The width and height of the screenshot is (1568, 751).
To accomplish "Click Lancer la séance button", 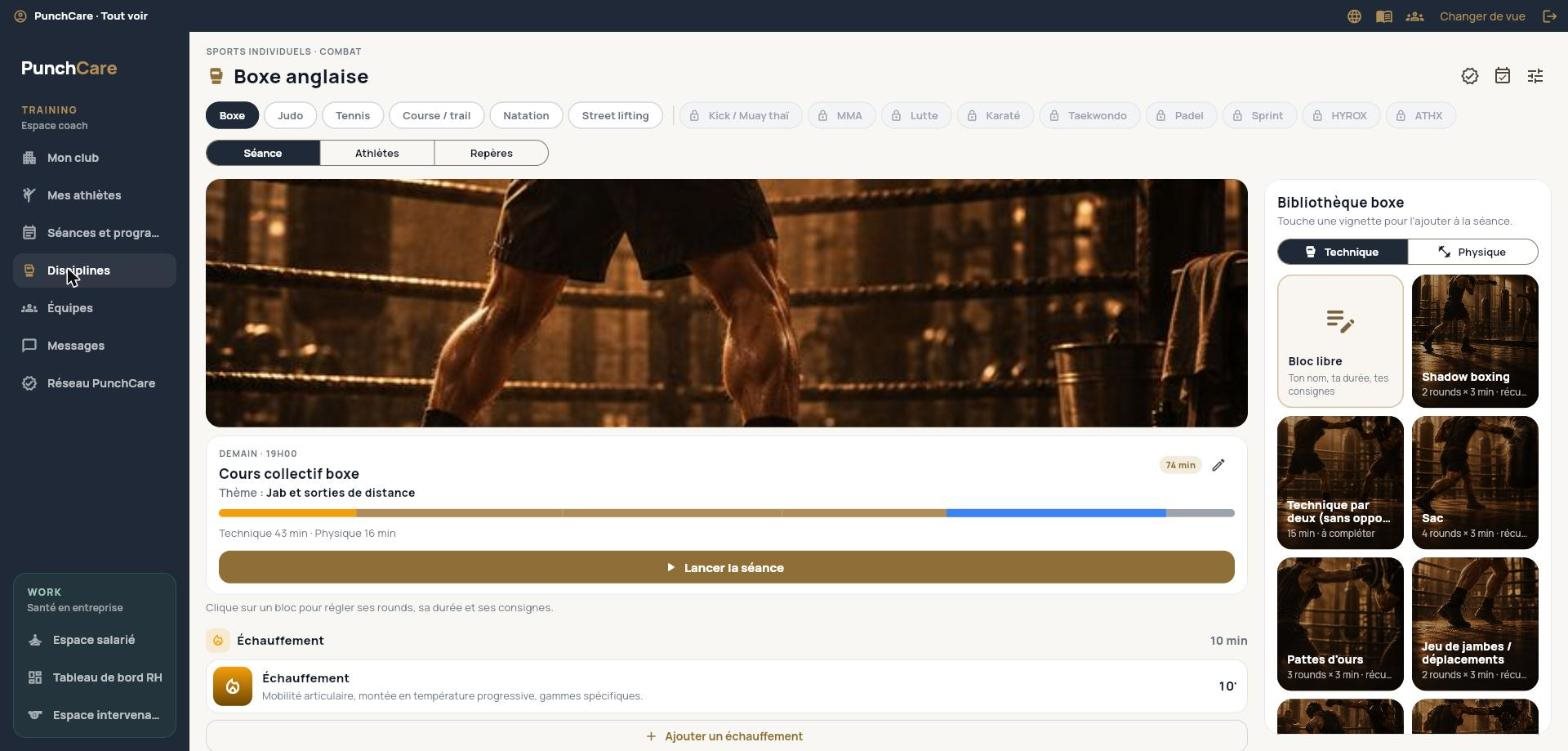I will (x=726, y=568).
